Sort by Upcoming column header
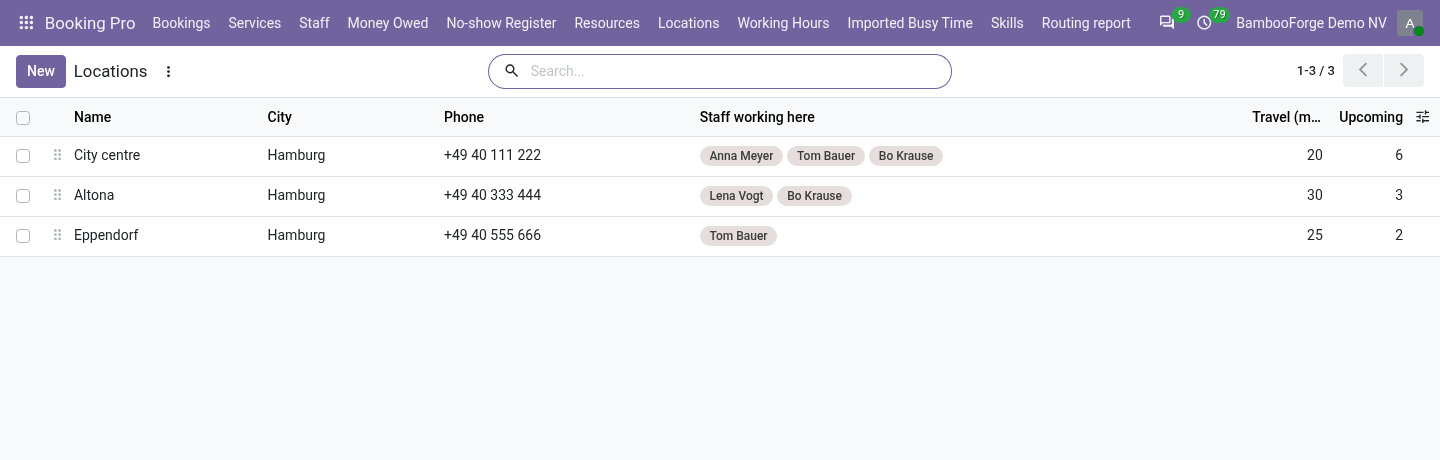The height and width of the screenshot is (460, 1440). point(1371,117)
